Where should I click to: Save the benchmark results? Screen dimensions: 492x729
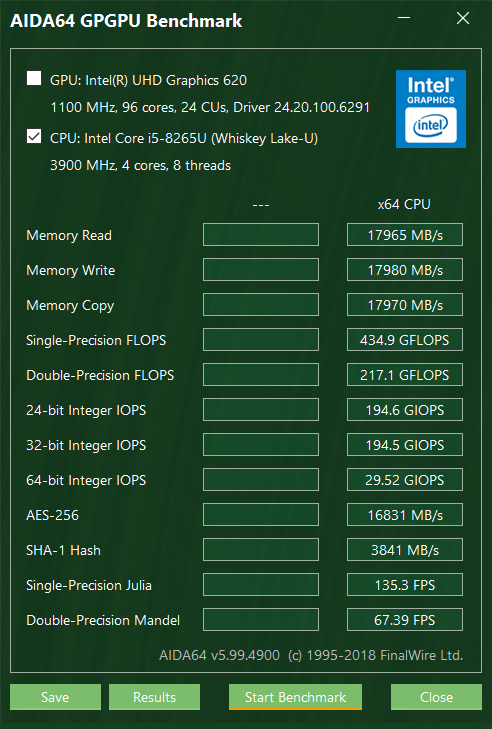point(55,697)
